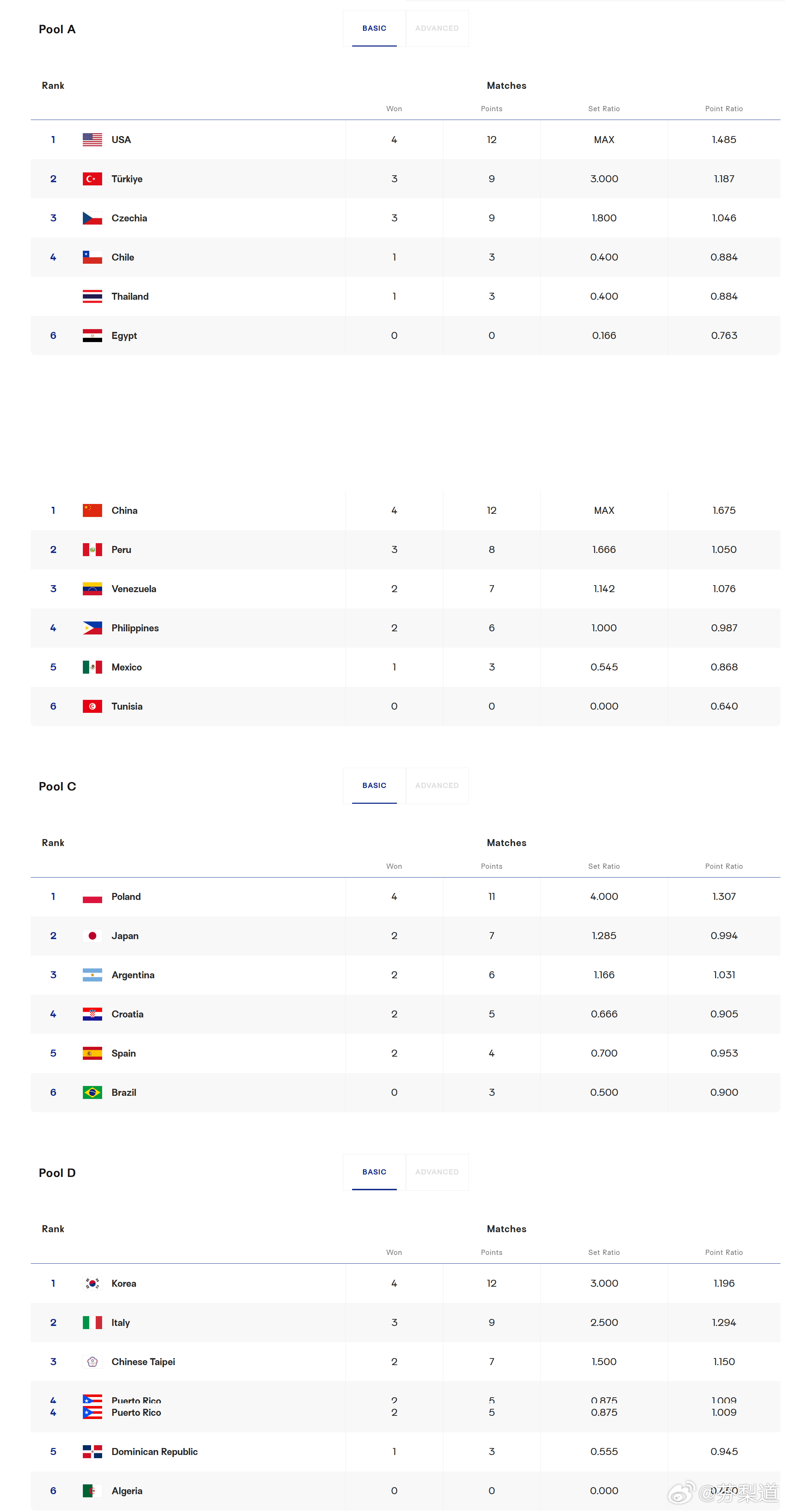Click the Japan team name
The width and height of the screenshot is (785, 1512).
pyautogui.click(x=125, y=936)
